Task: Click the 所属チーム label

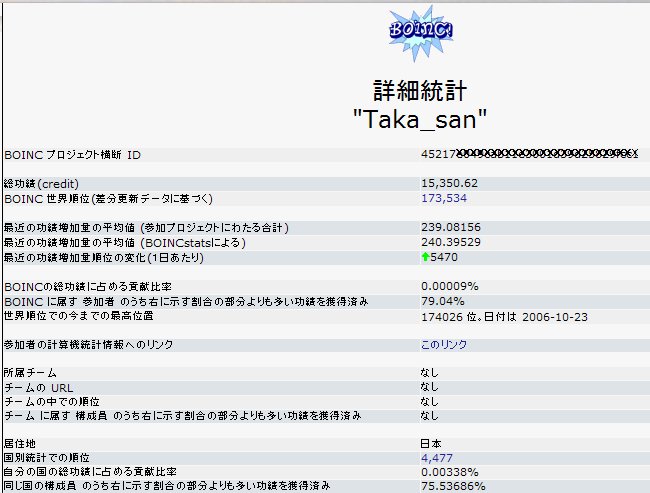Action: tap(30, 373)
